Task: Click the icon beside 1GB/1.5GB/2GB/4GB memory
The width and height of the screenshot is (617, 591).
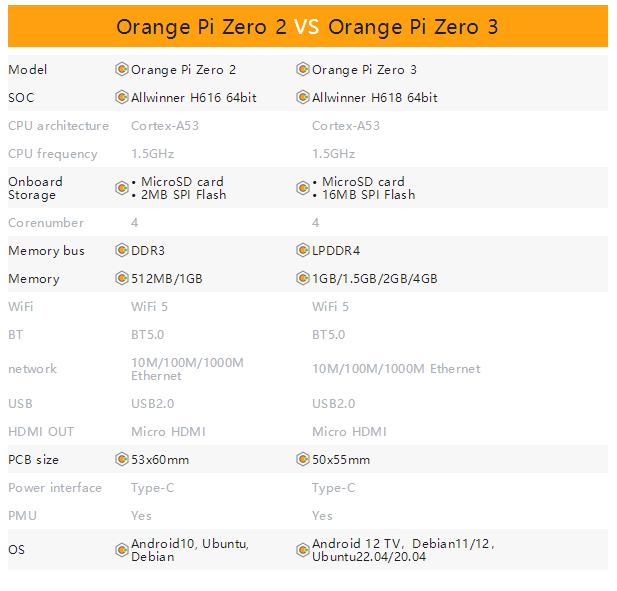Action: coord(303,278)
